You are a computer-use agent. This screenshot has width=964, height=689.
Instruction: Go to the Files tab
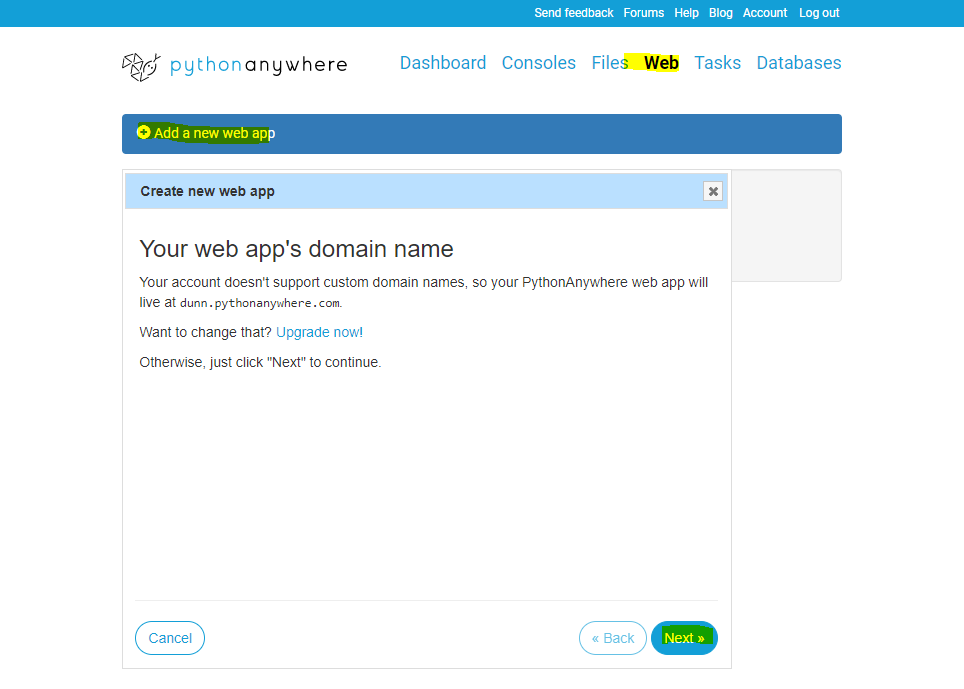609,63
